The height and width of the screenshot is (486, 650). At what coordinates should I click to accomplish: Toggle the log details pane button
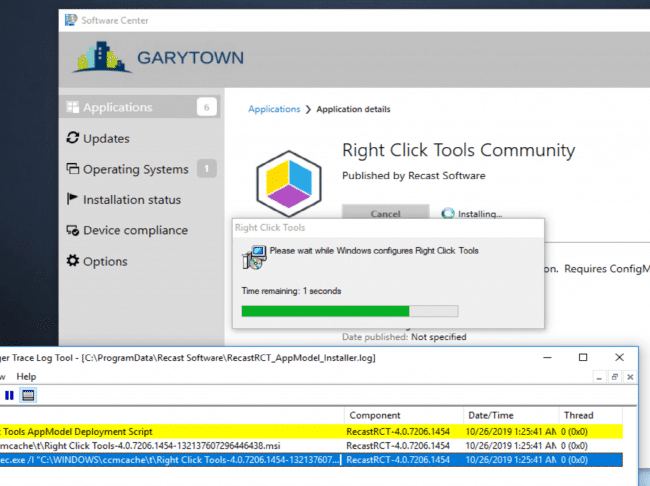(x=28, y=395)
